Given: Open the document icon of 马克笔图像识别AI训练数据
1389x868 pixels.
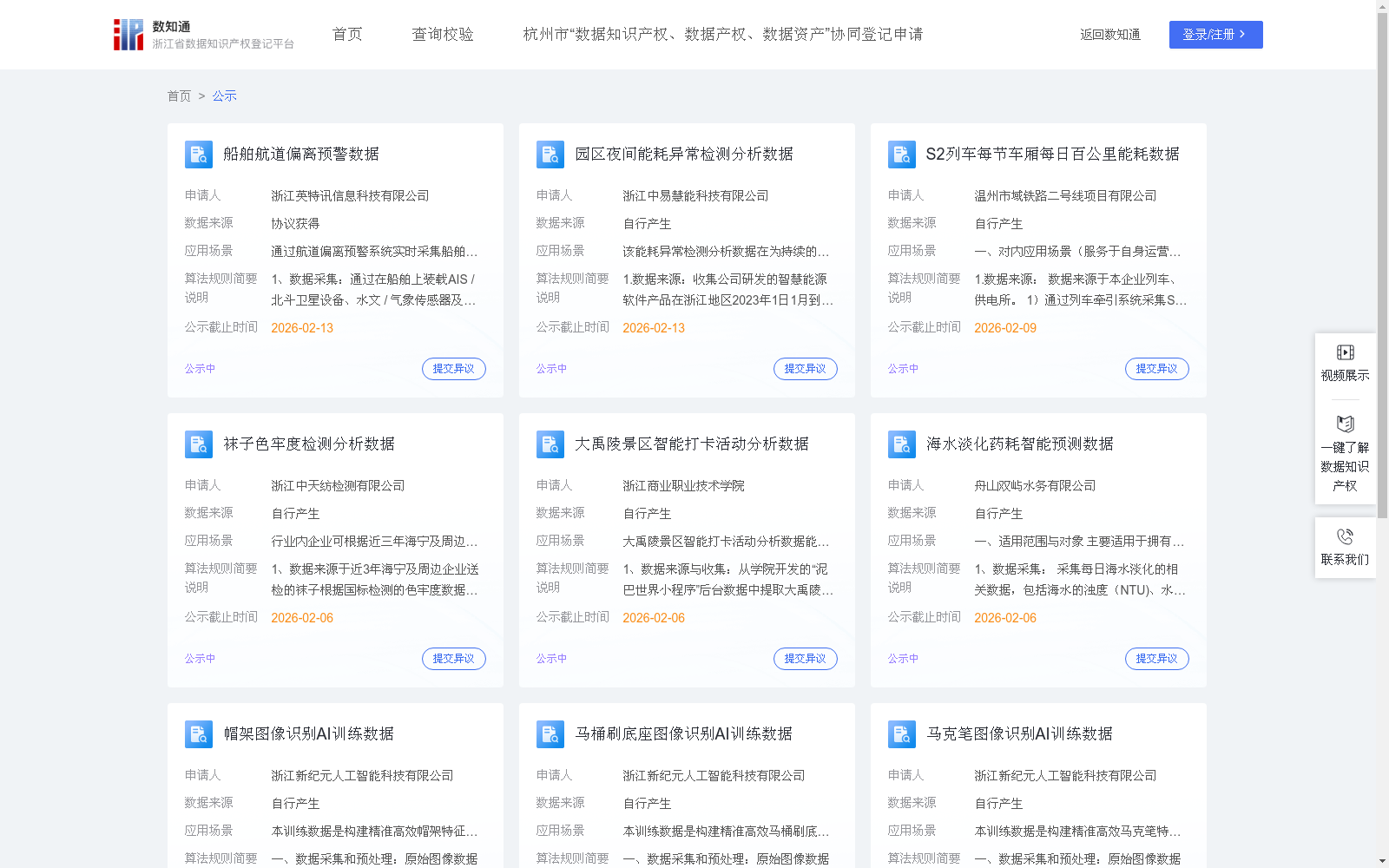Looking at the screenshot, I should (x=902, y=734).
